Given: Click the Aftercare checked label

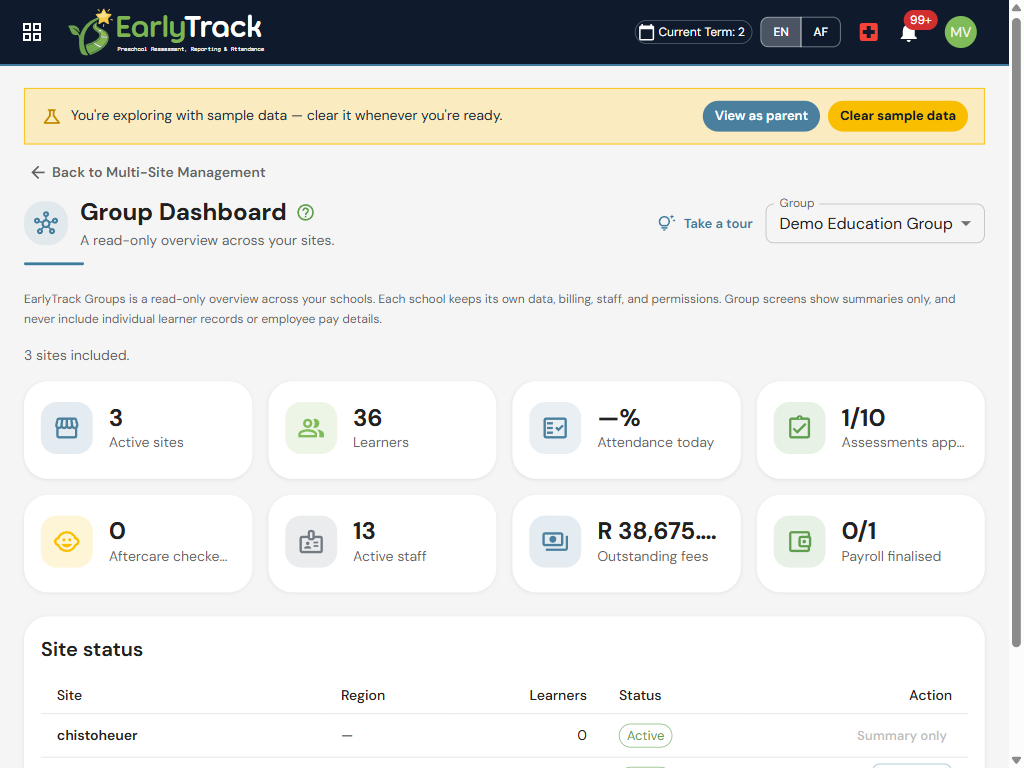Looking at the screenshot, I should click(168, 556).
